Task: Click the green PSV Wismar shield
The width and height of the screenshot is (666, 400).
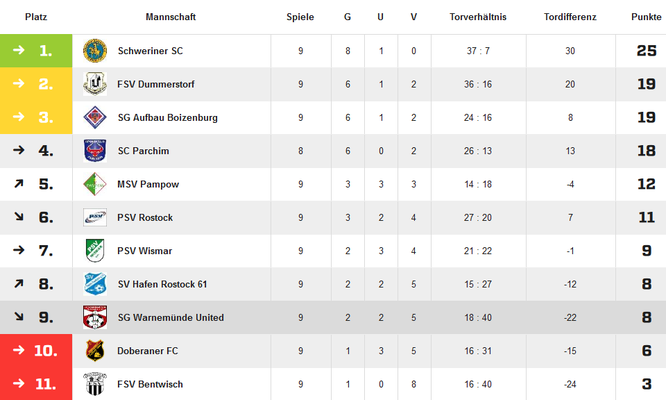Action: pyautogui.click(x=95, y=251)
